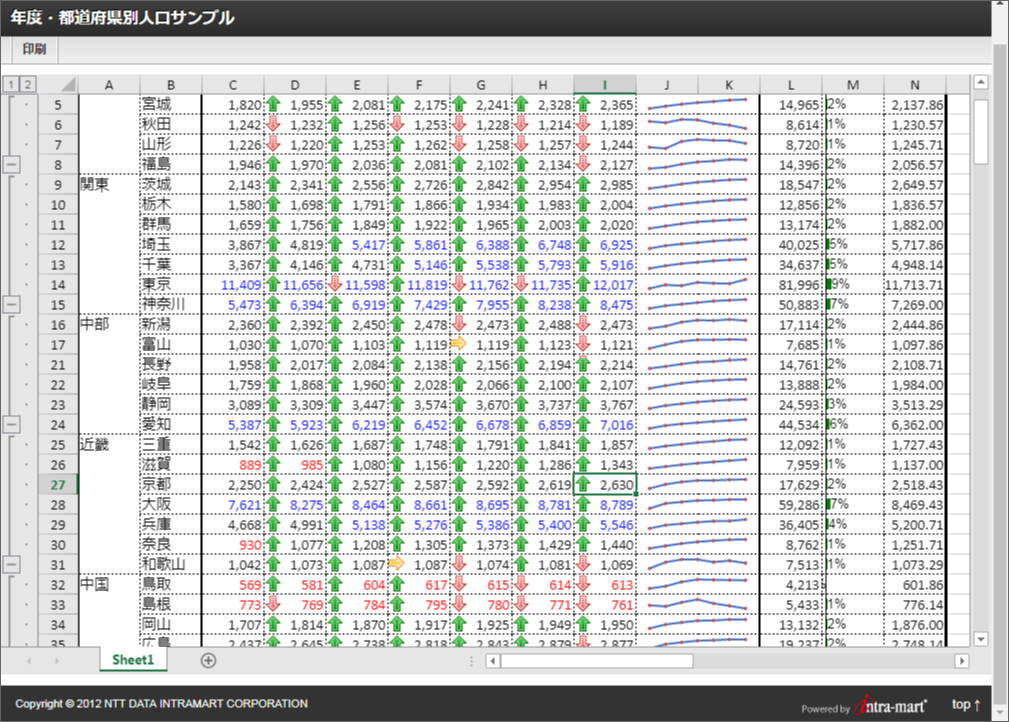Show outline level 1 grouping
The width and height of the screenshot is (1009, 722).
tap(11, 84)
